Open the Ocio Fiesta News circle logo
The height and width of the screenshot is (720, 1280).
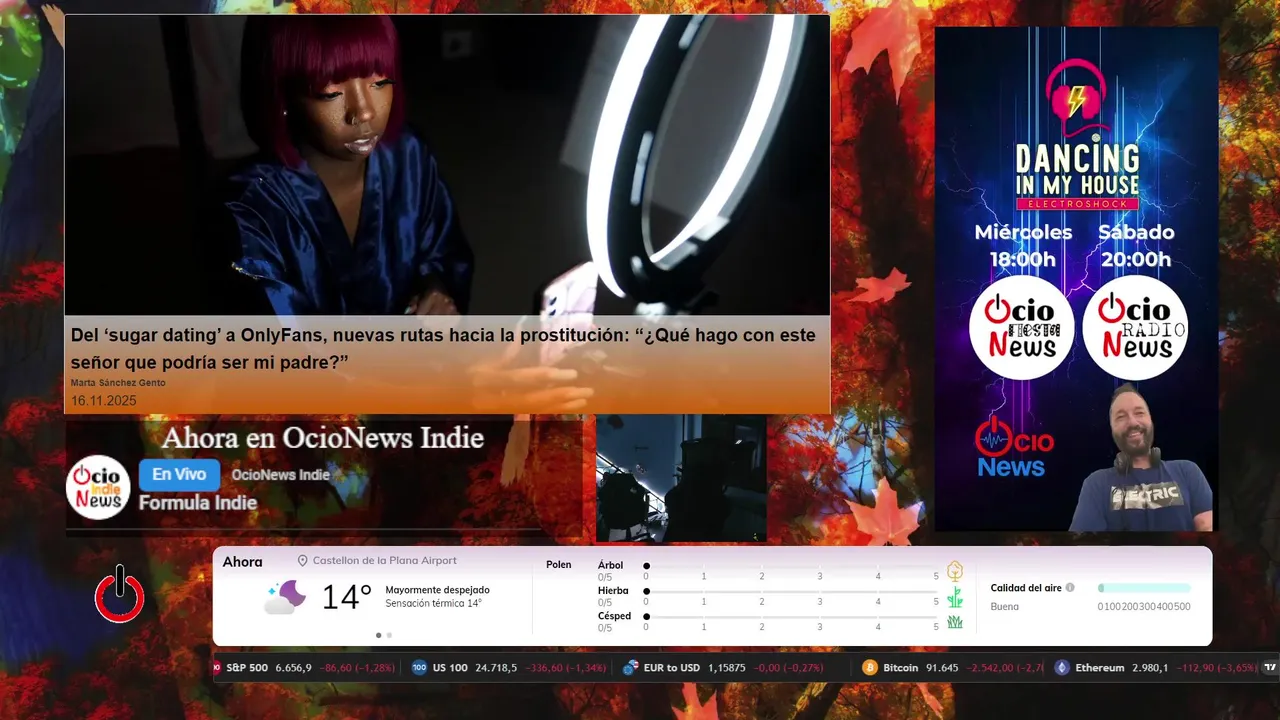click(1021, 328)
